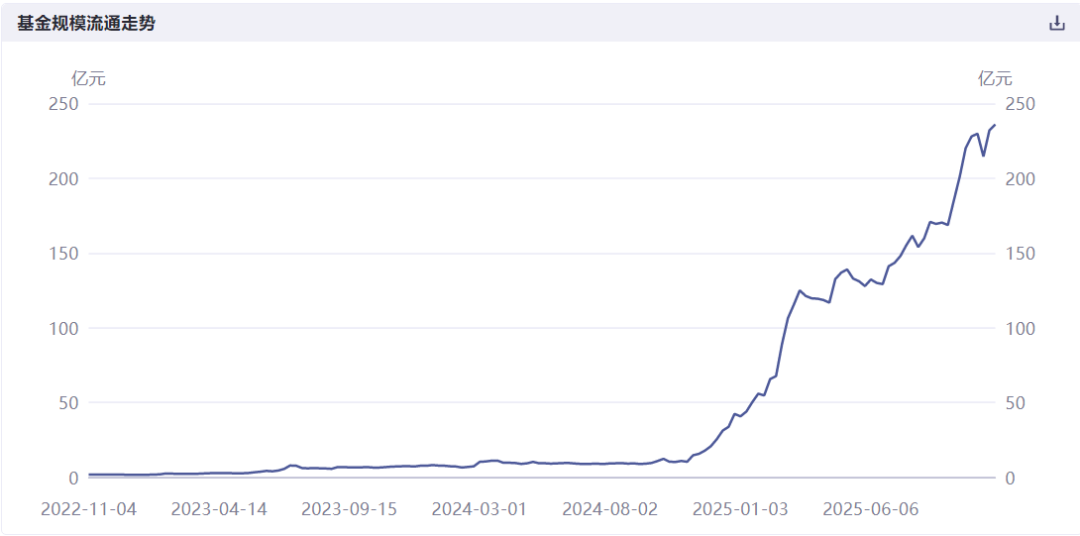1080x536 pixels.
Task: Select x-axis date 2024-08-02
Action: 610,509
